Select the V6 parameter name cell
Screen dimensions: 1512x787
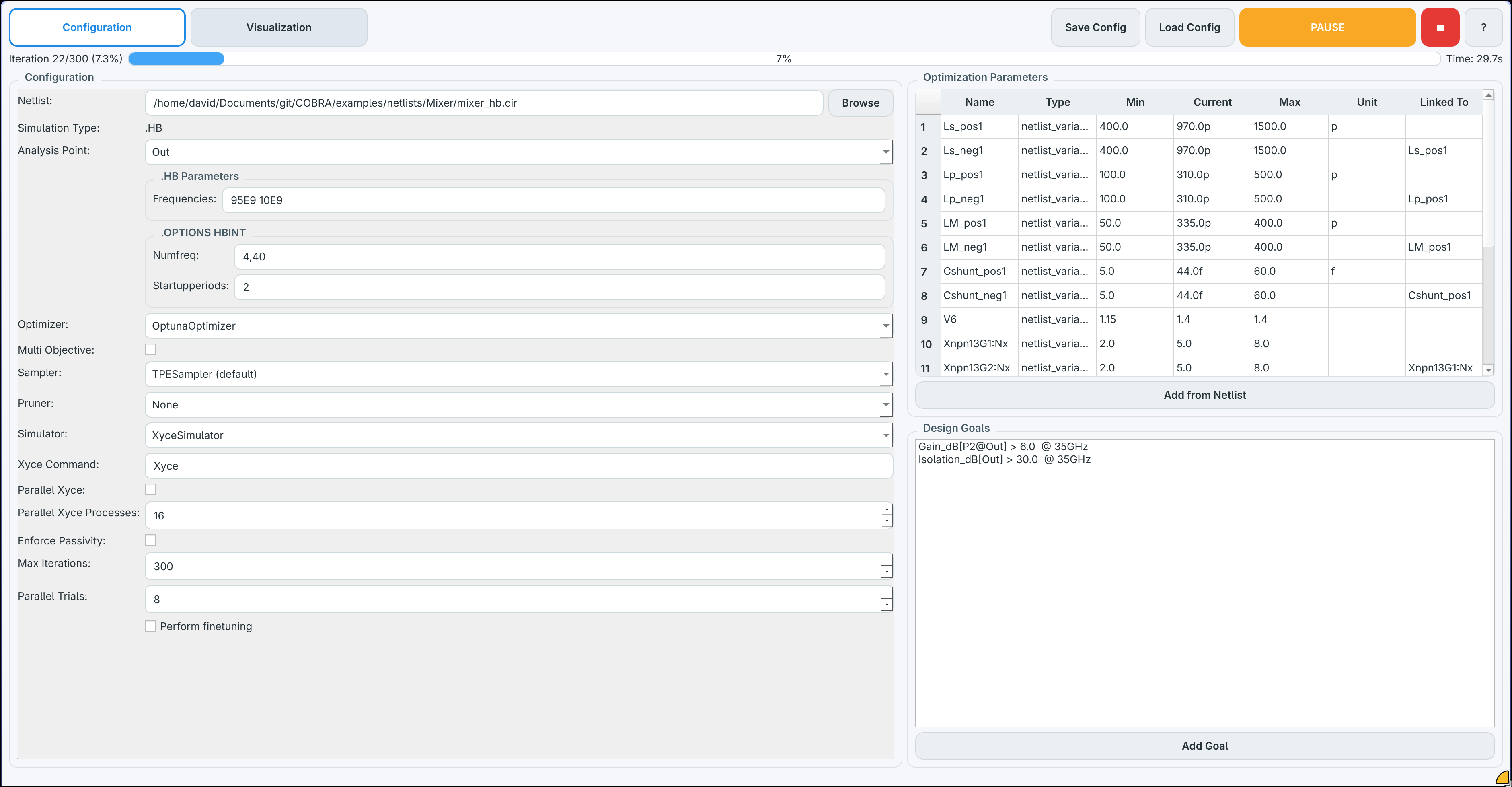click(x=979, y=319)
